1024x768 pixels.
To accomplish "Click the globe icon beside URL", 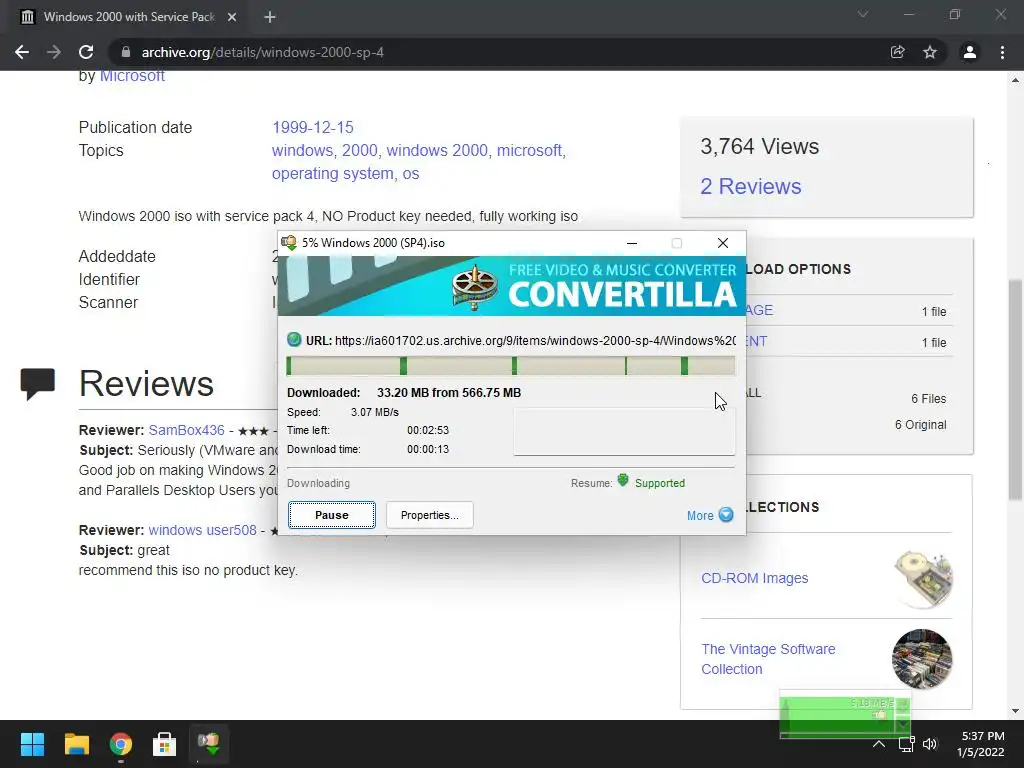I will [294, 340].
